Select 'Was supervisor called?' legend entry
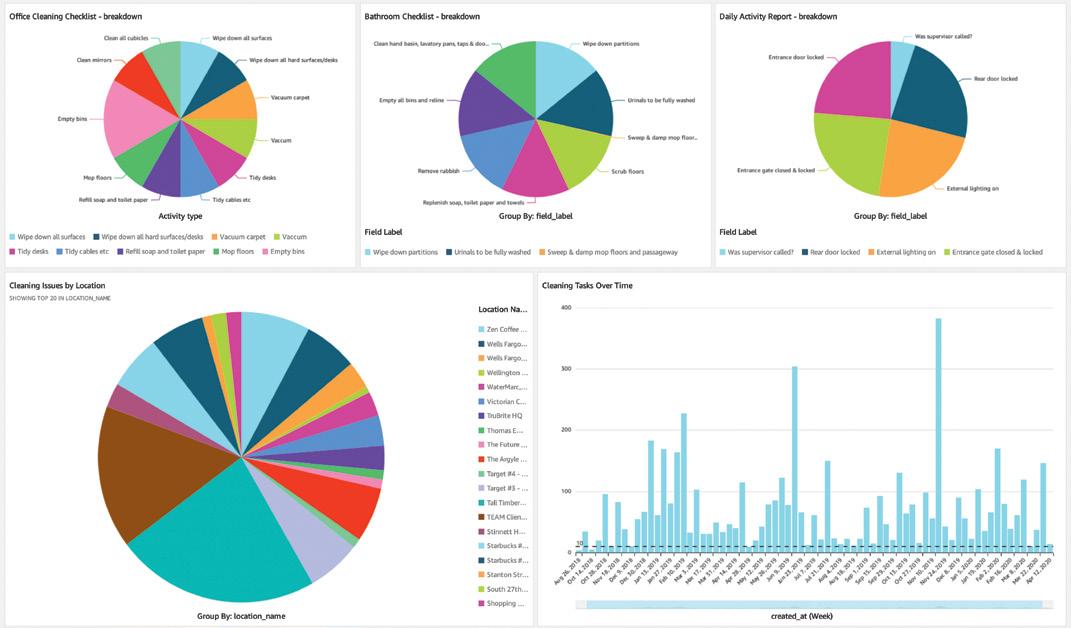Viewport: 1071px width, 628px height. coord(757,252)
